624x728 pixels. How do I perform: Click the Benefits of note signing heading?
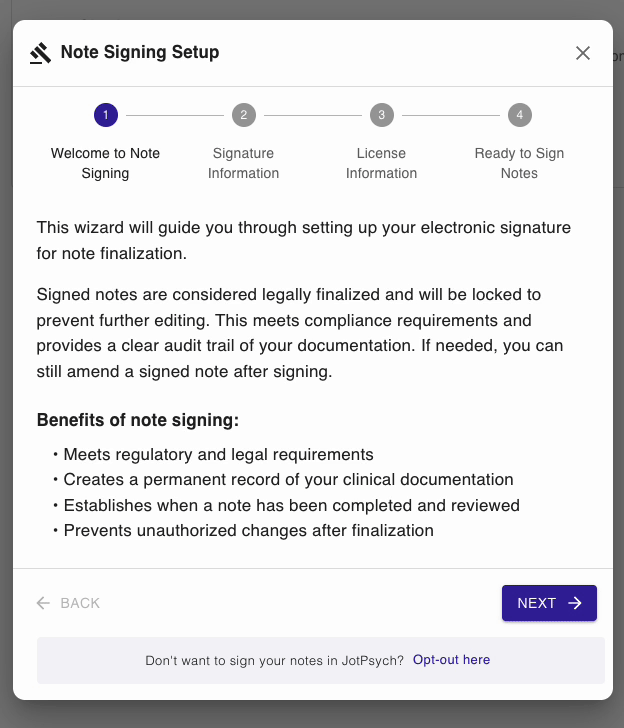click(x=138, y=420)
